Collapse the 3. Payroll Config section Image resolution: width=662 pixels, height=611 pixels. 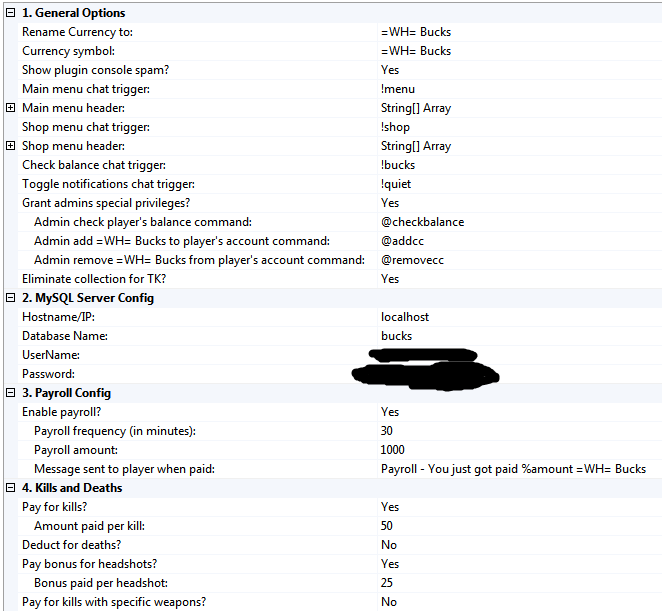[x=10, y=393]
